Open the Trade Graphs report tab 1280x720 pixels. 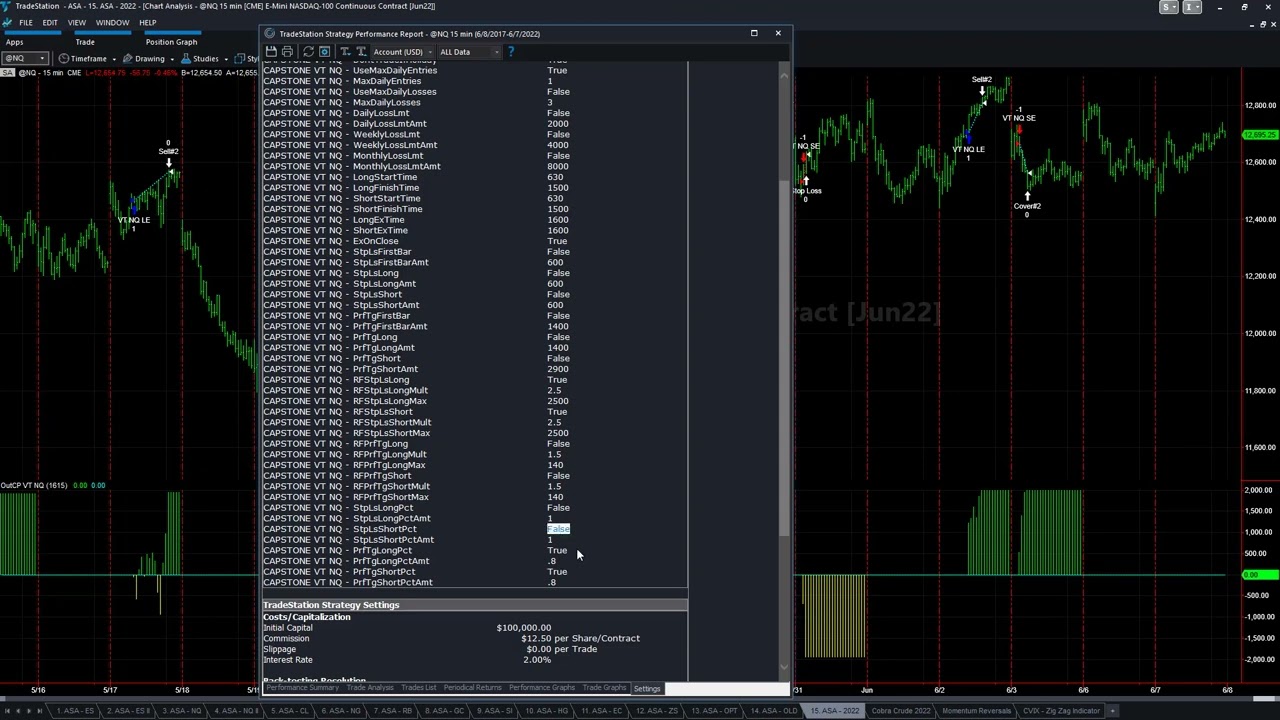tap(604, 688)
